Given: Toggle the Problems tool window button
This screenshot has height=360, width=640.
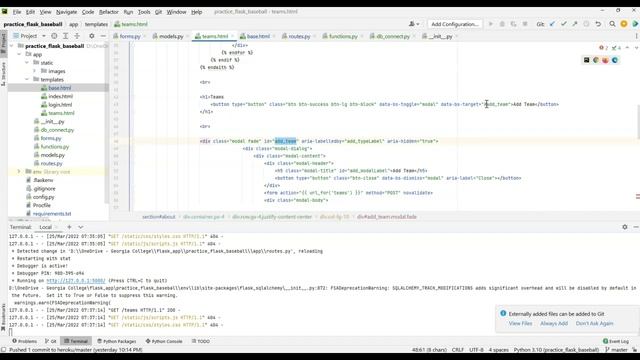Looking at the screenshot, I should click(24, 341).
